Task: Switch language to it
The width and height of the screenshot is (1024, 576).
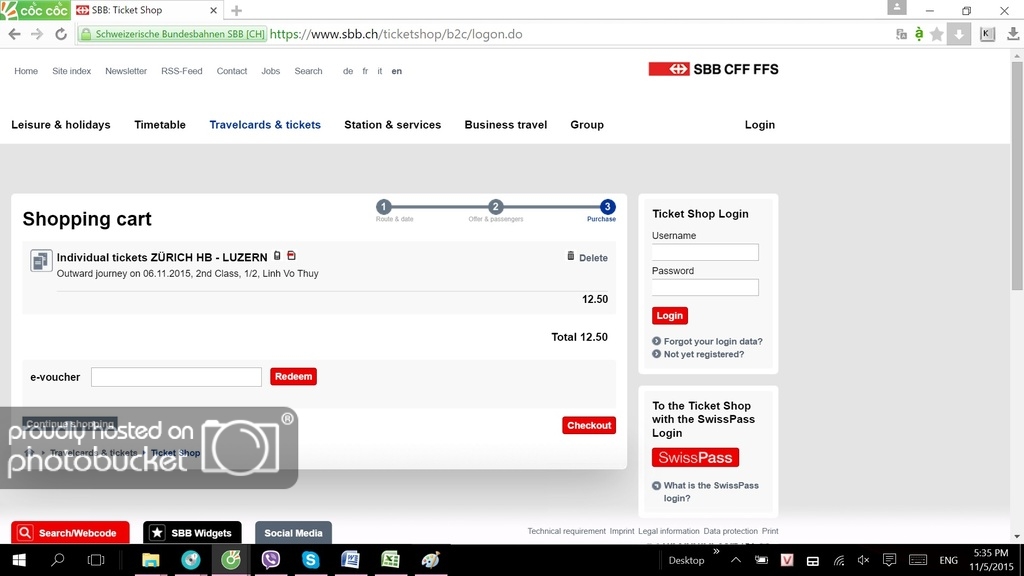Action: coord(379,71)
